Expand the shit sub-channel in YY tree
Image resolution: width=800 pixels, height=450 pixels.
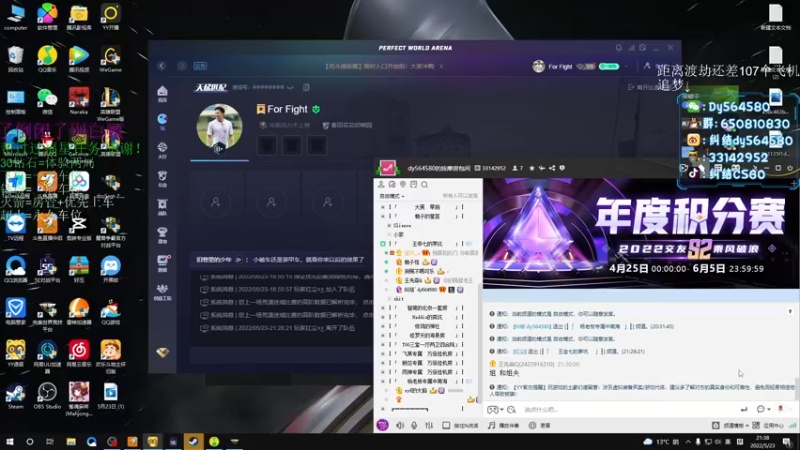[389, 298]
